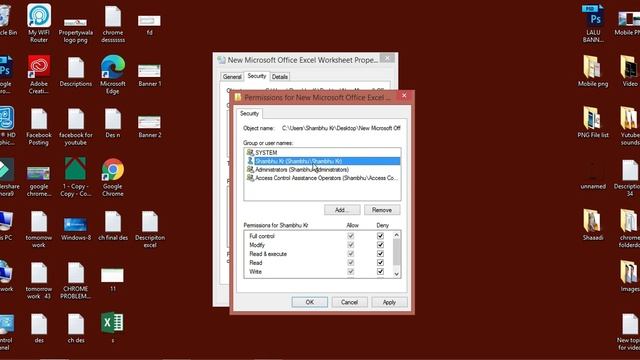640x360 pixels.
Task: Select Access Control Assistance Operators entry
Action: coord(322,178)
